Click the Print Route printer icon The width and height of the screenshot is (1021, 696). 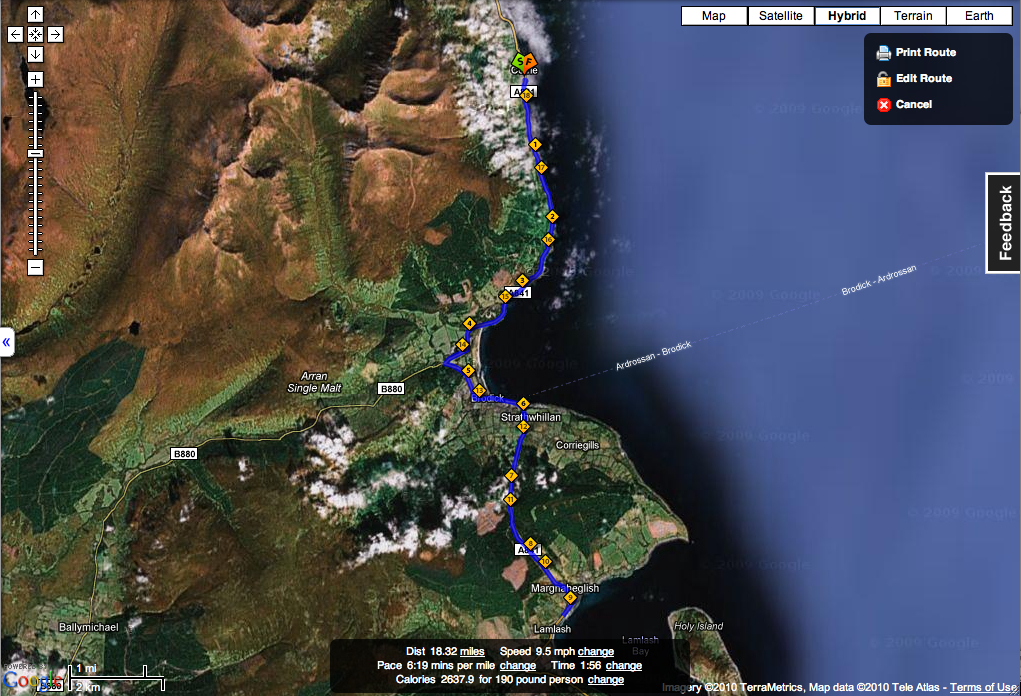(x=884, y=53)
